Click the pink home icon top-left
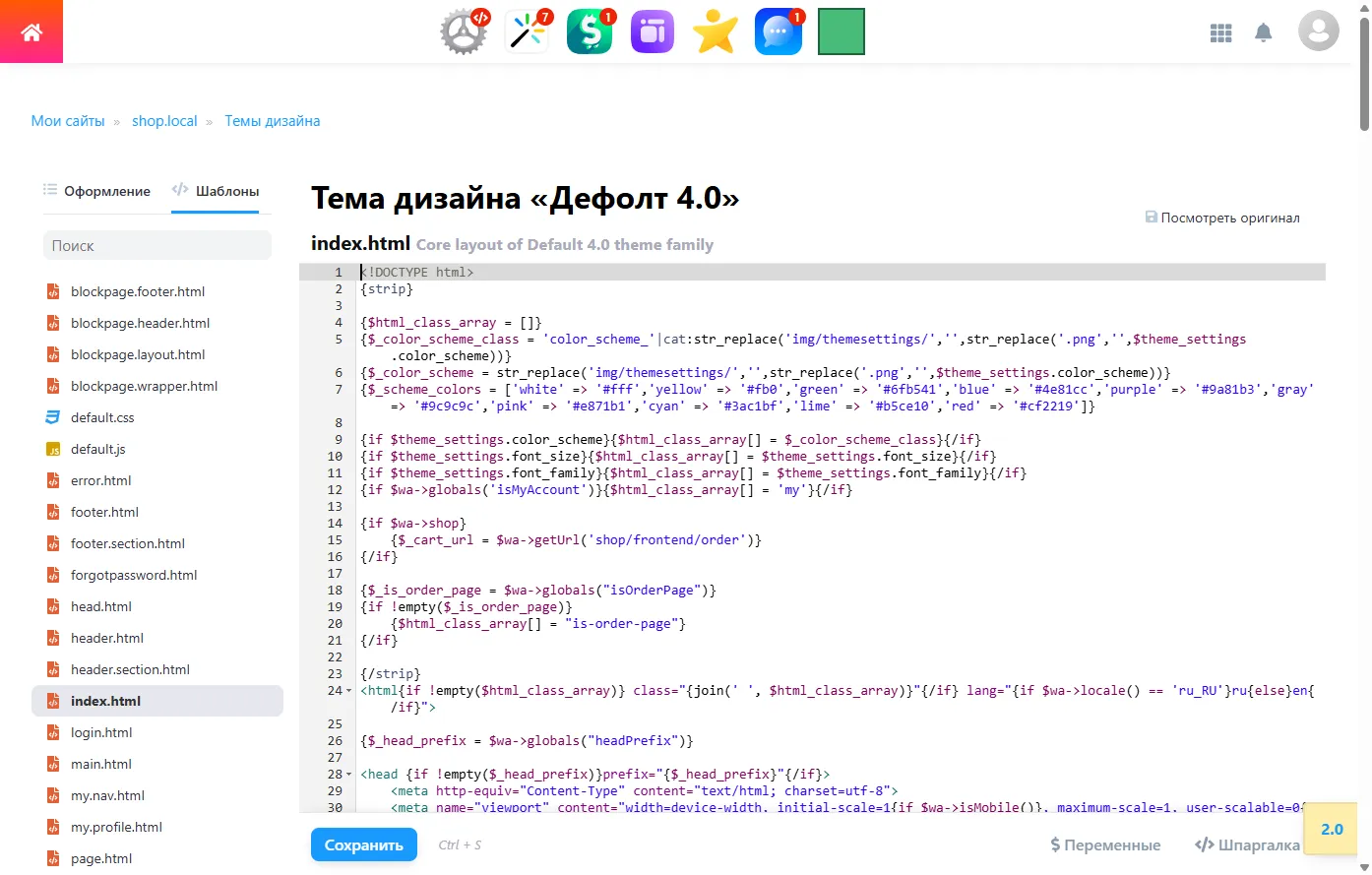1372x875 pixels. (31, 31)
